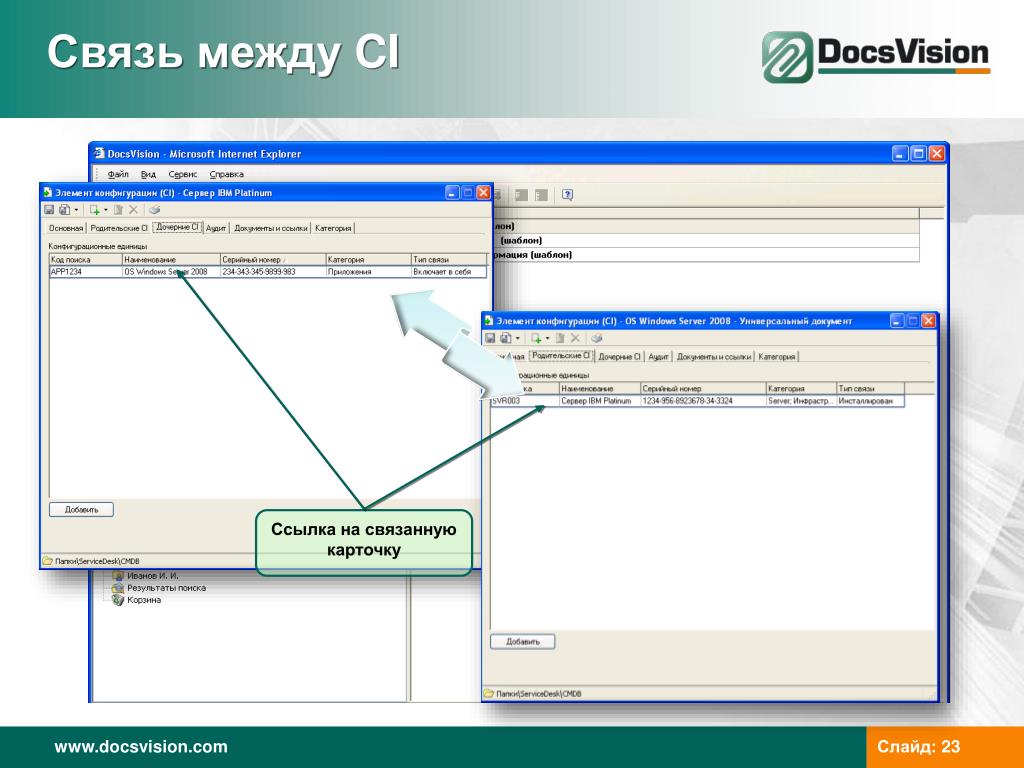Select the SVR003 cell
This screenshot has width=1024, height=768.
(x=525, y=401)
